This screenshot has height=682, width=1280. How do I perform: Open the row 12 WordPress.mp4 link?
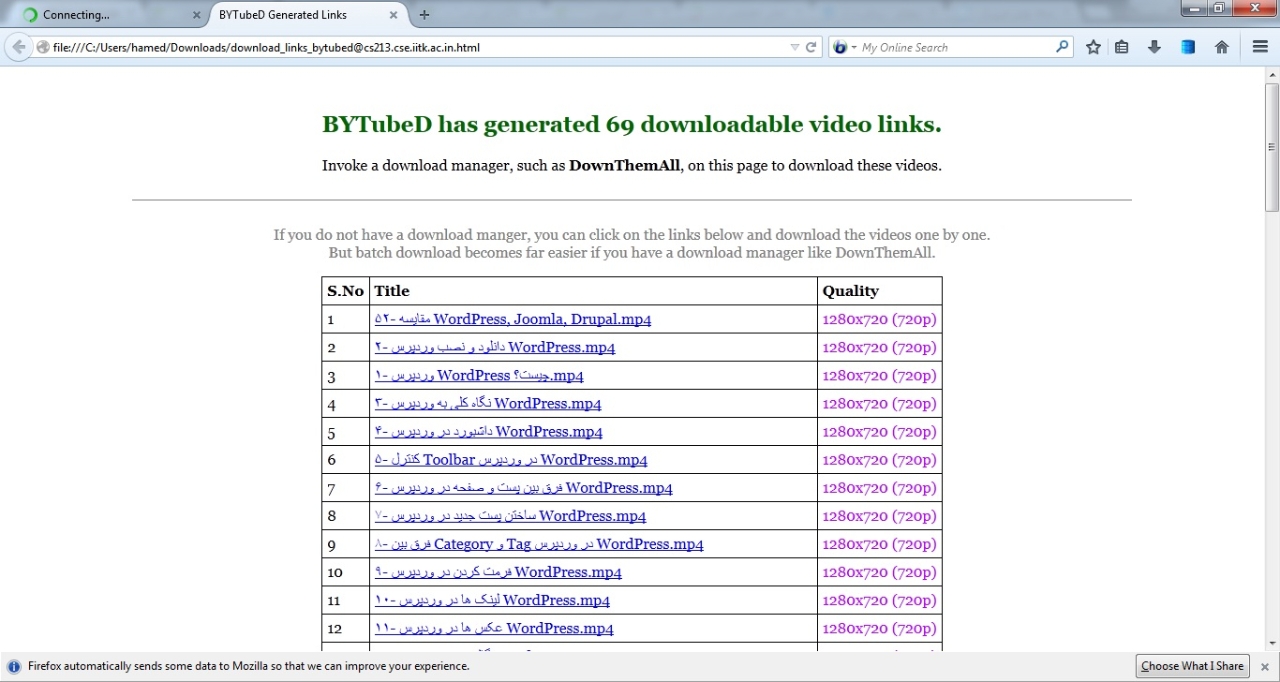click(x=494, y=628)
